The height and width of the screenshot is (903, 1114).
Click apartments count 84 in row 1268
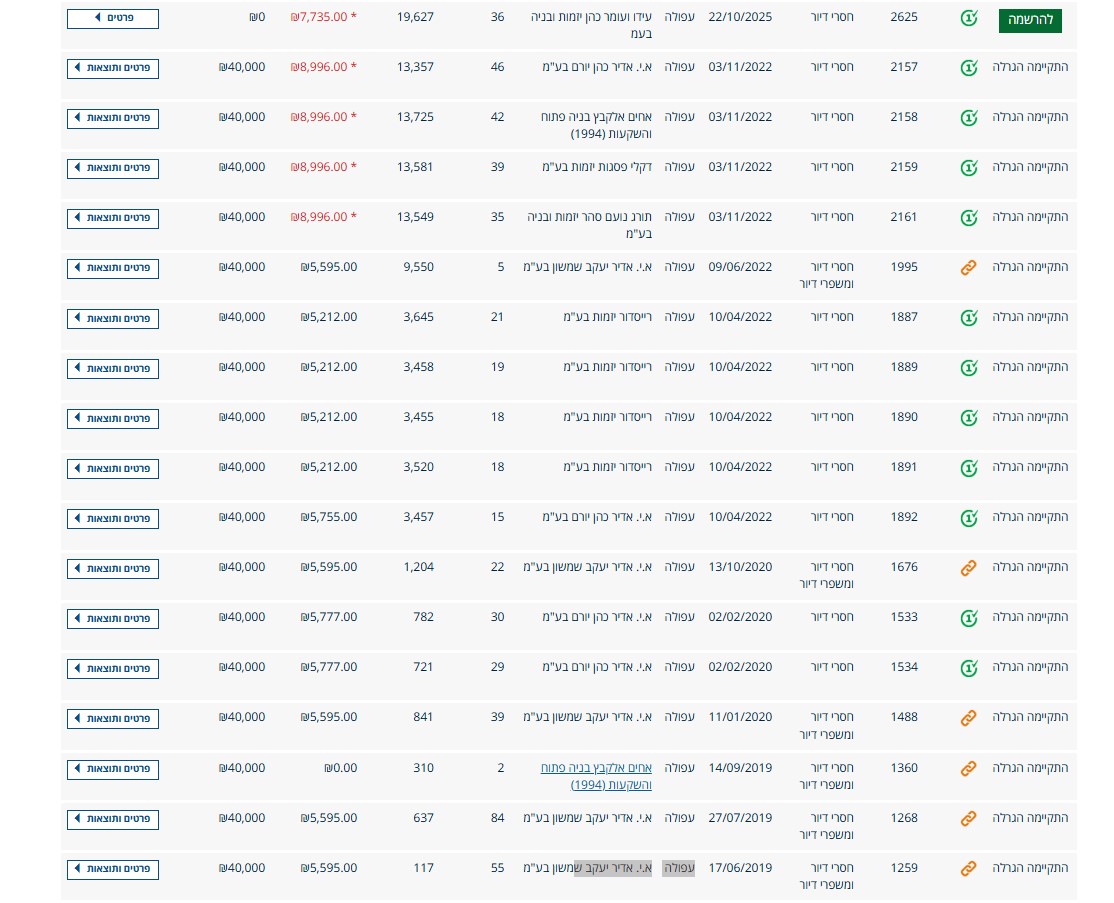[x=497, y=818]
